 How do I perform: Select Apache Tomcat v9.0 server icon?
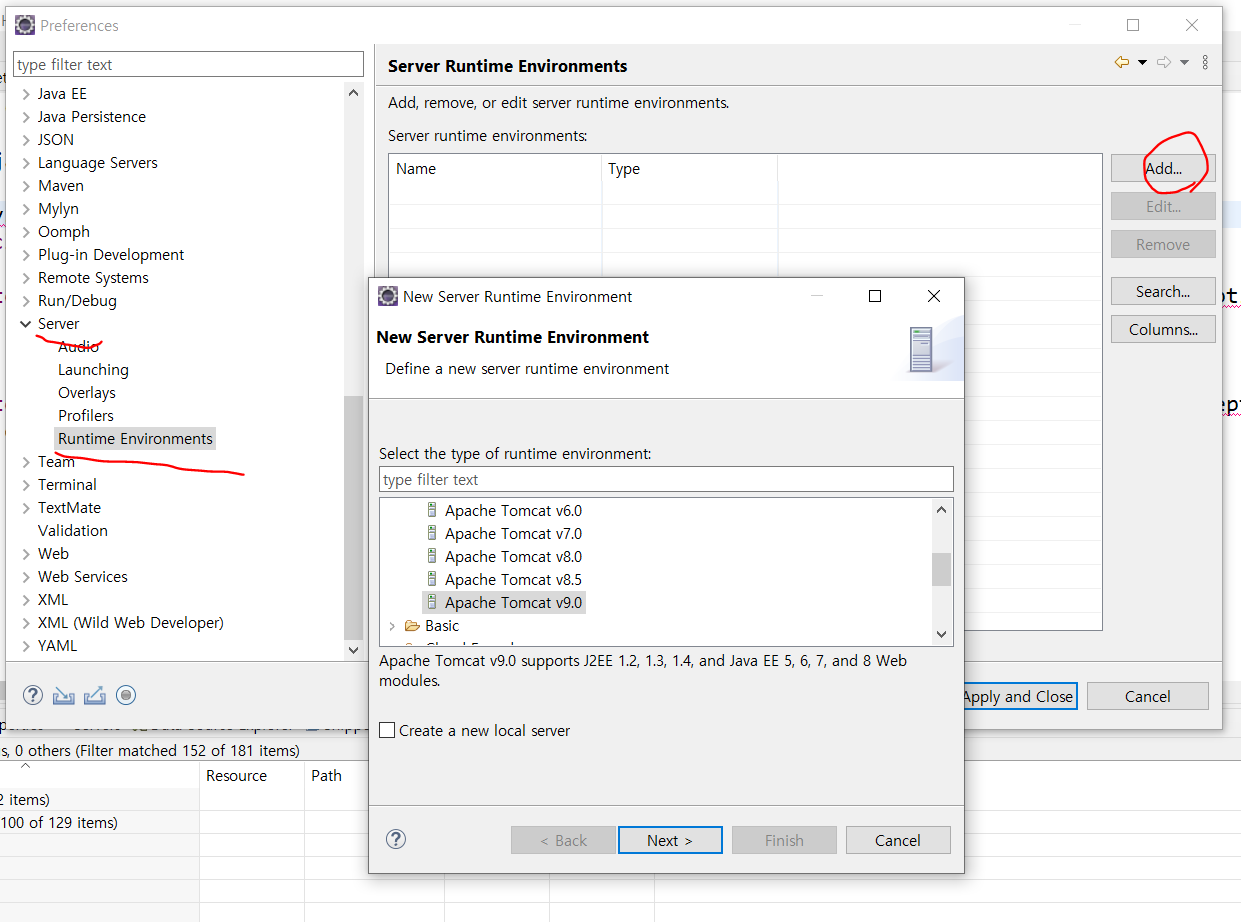click(x=432, y=602)
